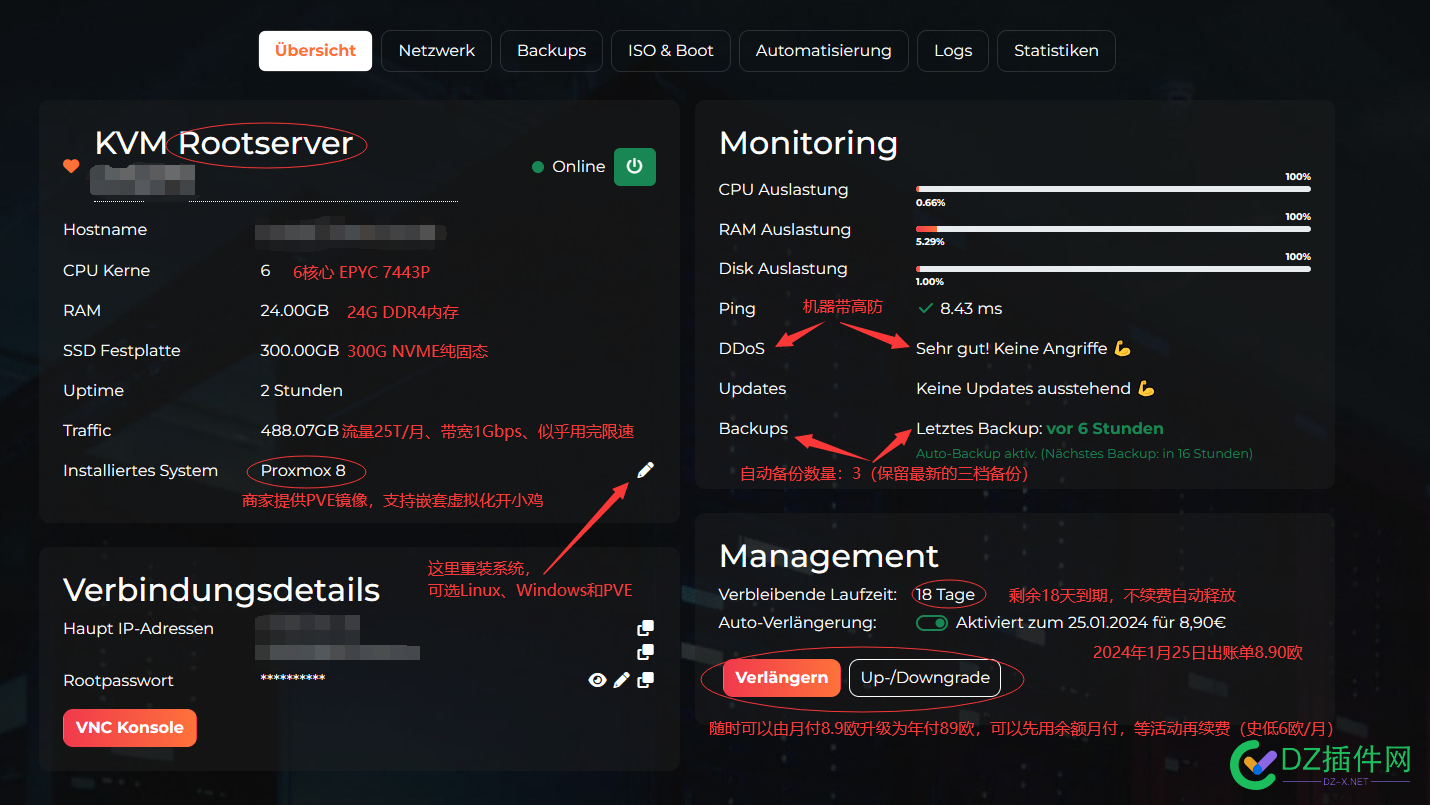Click the 5.29% RAM usage value
The image size is (1430, 805).
930,242
